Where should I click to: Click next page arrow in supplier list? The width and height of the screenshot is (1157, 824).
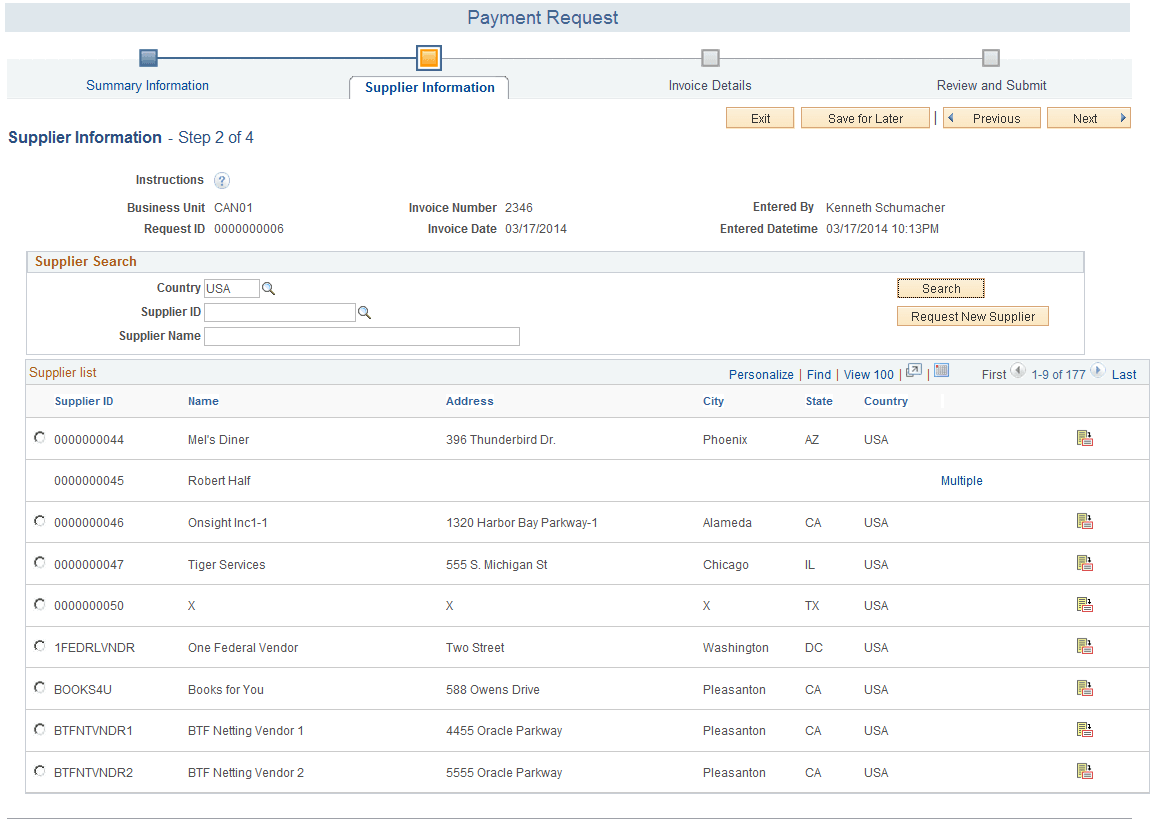(x=1097, y=370)
